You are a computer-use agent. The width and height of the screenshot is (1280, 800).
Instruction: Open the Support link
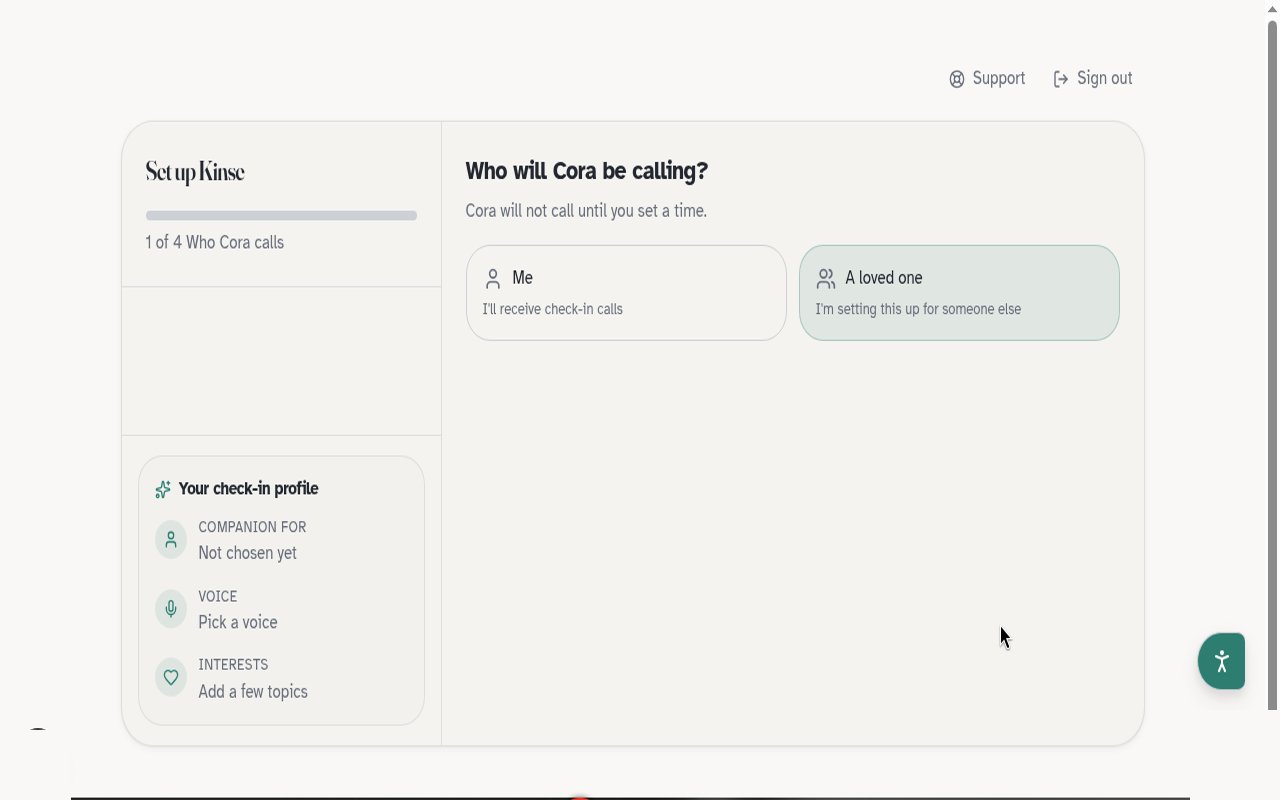pyautogui.click(x=987, y=78)
